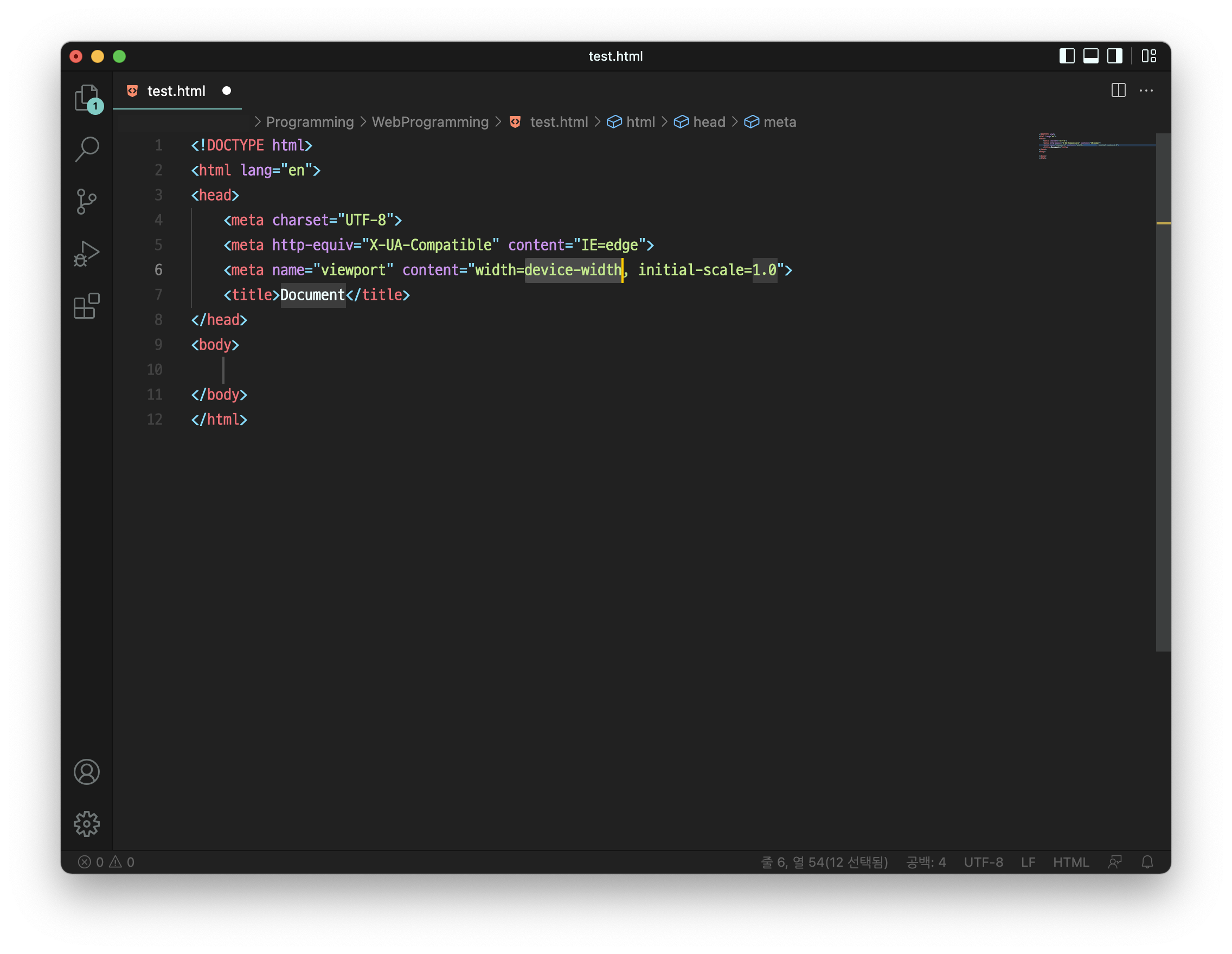Open the Customize Layout menu
The height and width of the screenshot is (954, 1232).
coord(1148,56)
